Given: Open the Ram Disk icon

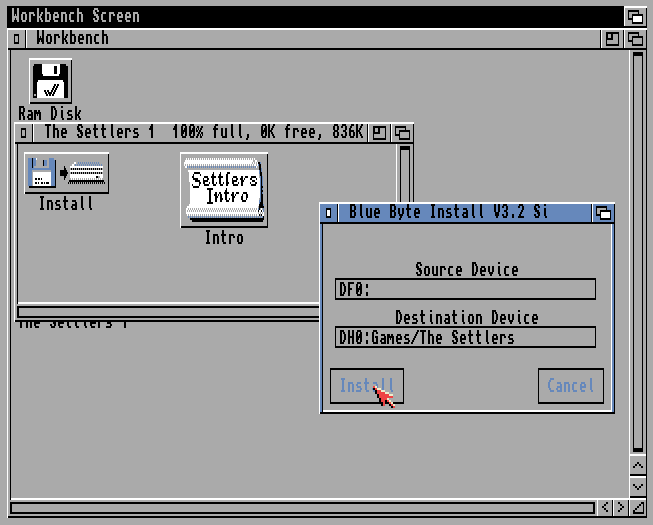Looking at the screenshot, I should (50, 81).
